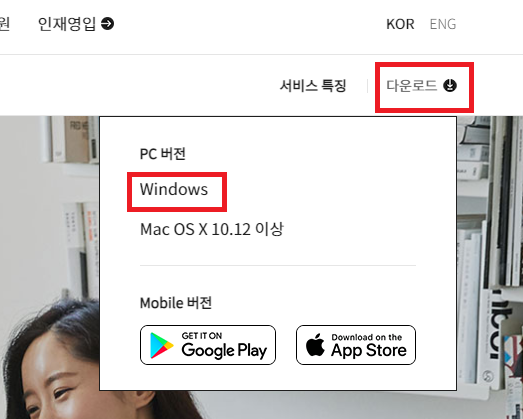Screen dimensions: 523x419
Task: Open the 서비스 특징 tab
Action: coord(313,86)
